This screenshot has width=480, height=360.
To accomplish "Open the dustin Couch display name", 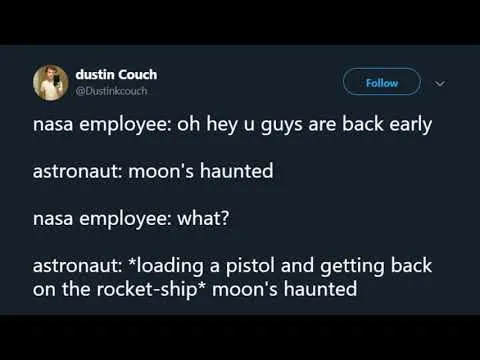I will point(116,74).
